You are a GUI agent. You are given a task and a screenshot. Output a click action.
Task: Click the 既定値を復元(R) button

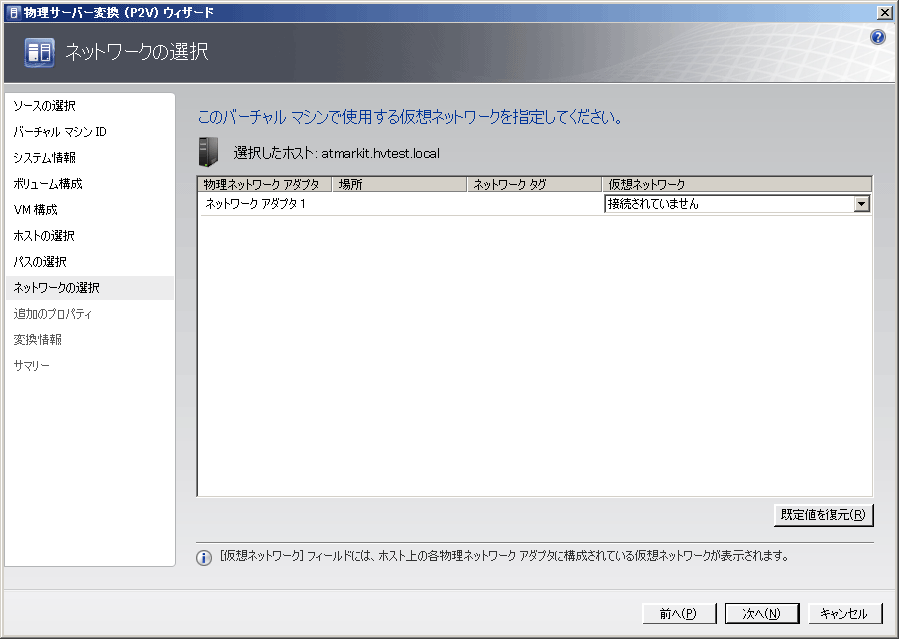(823, 515)
